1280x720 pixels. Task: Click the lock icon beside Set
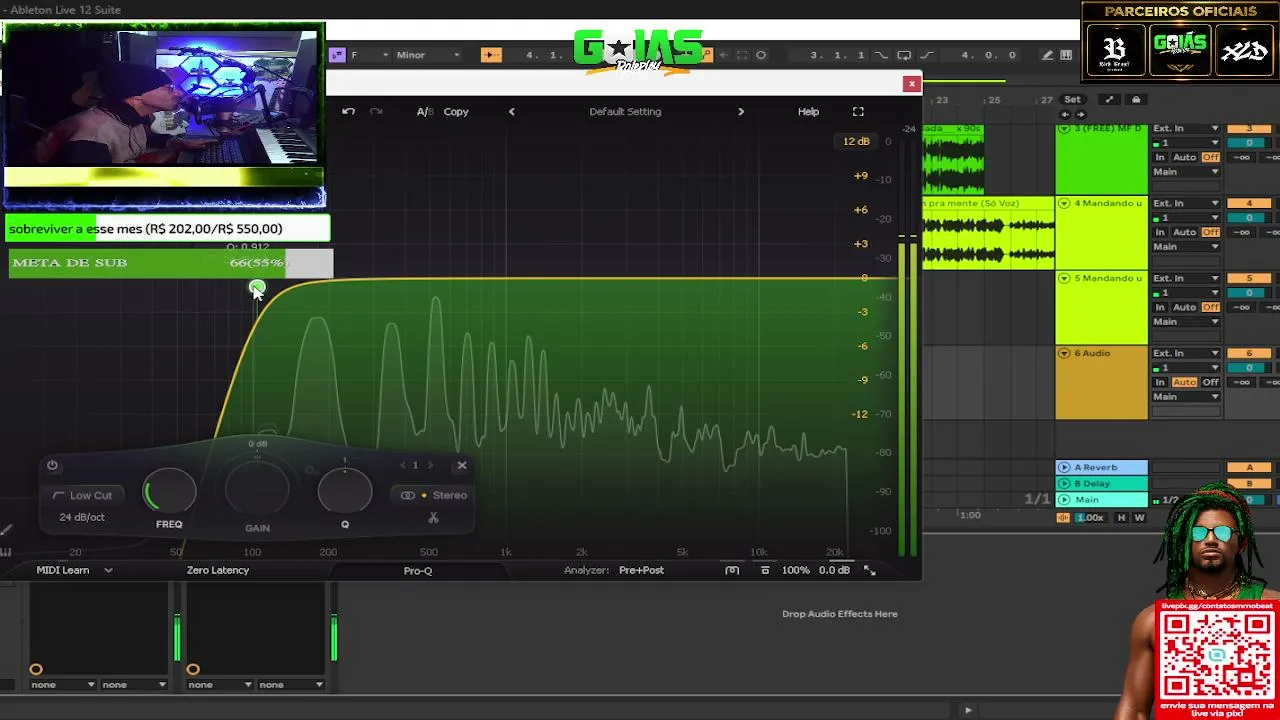click(1136, 100)
